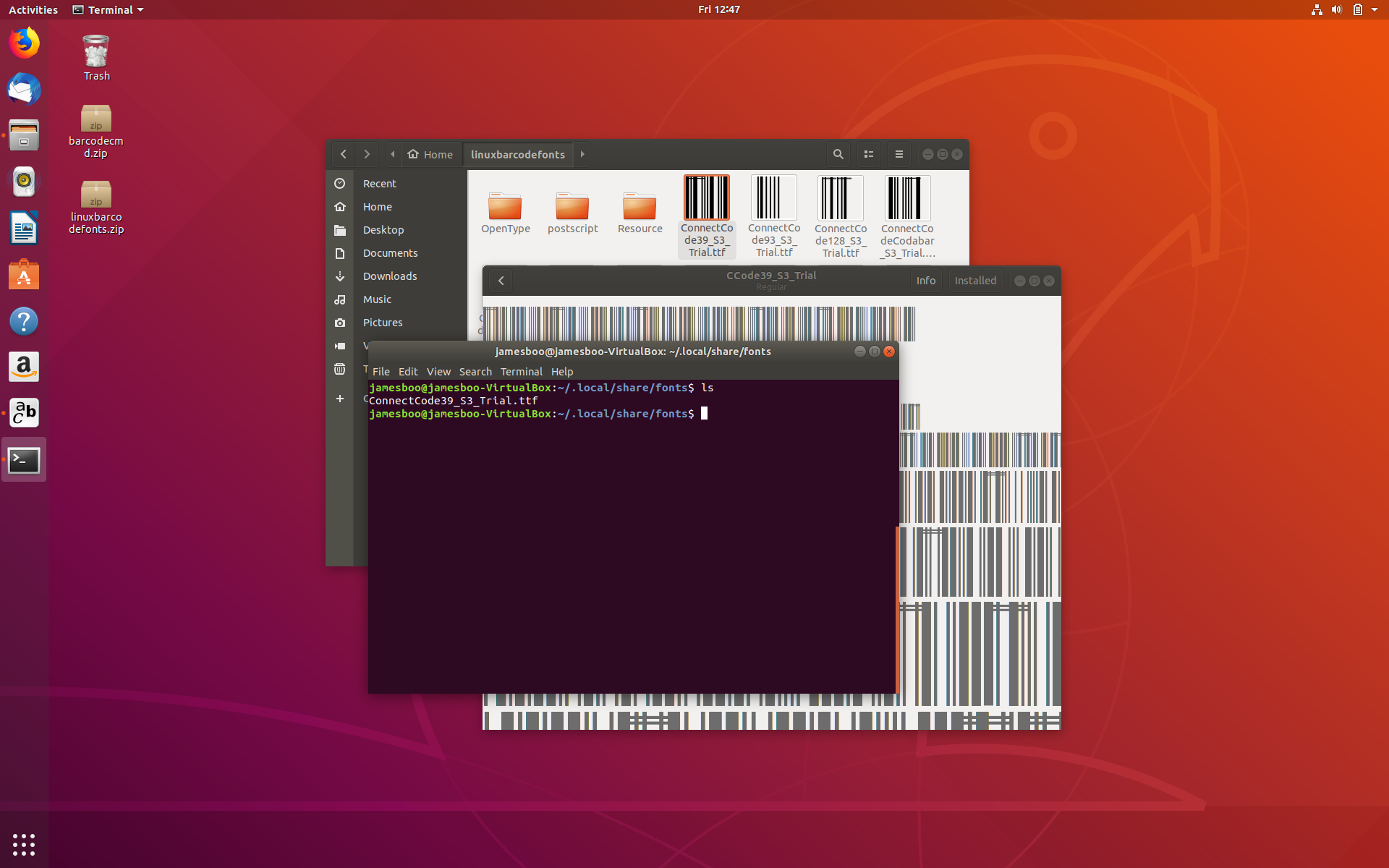This screenshot has height=868, width=1389.
Task: Open the system status menu arrow
Action: [x=1374, y=9]
